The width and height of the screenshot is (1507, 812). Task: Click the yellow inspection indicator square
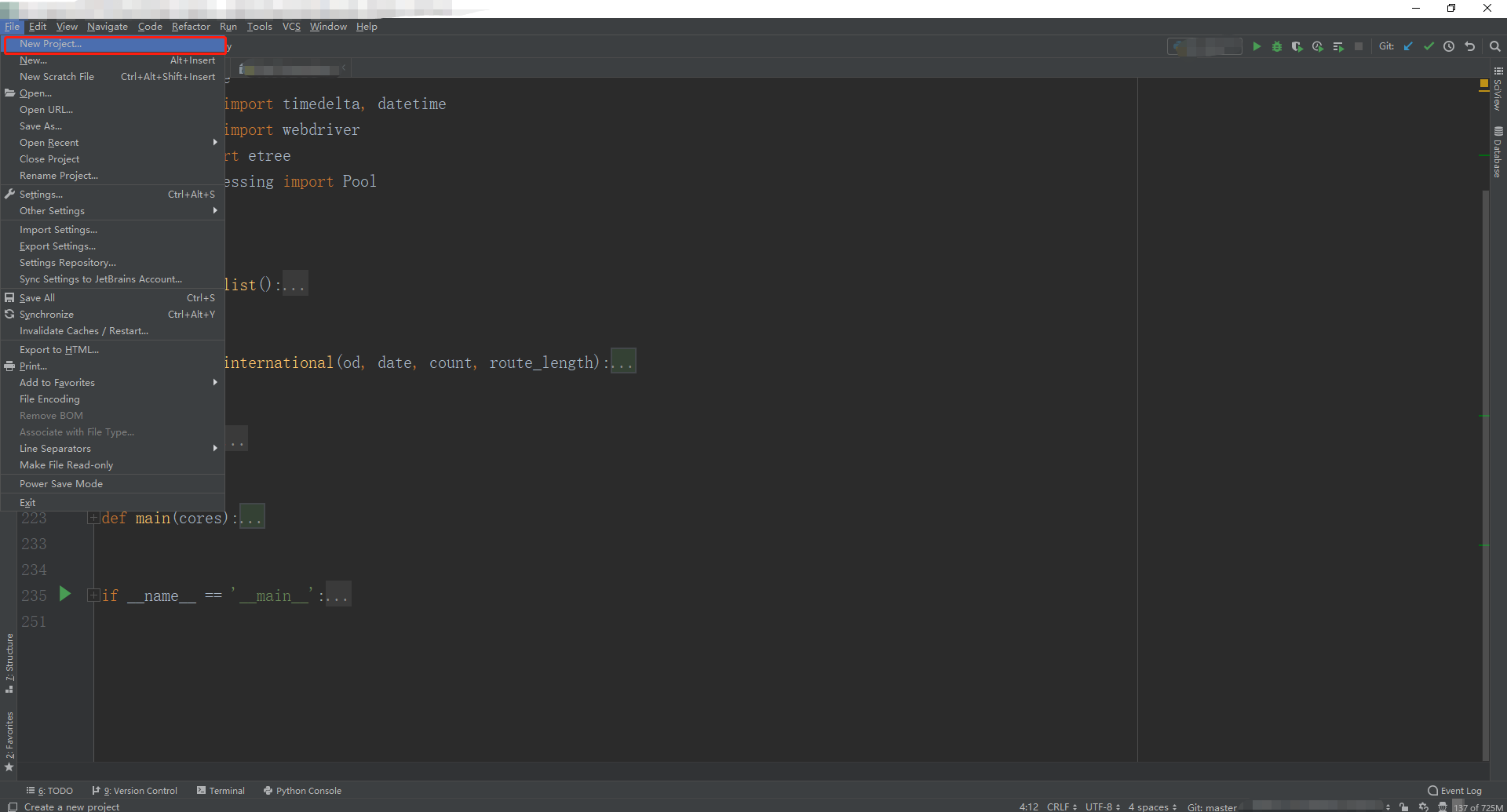pos(1483,83)
